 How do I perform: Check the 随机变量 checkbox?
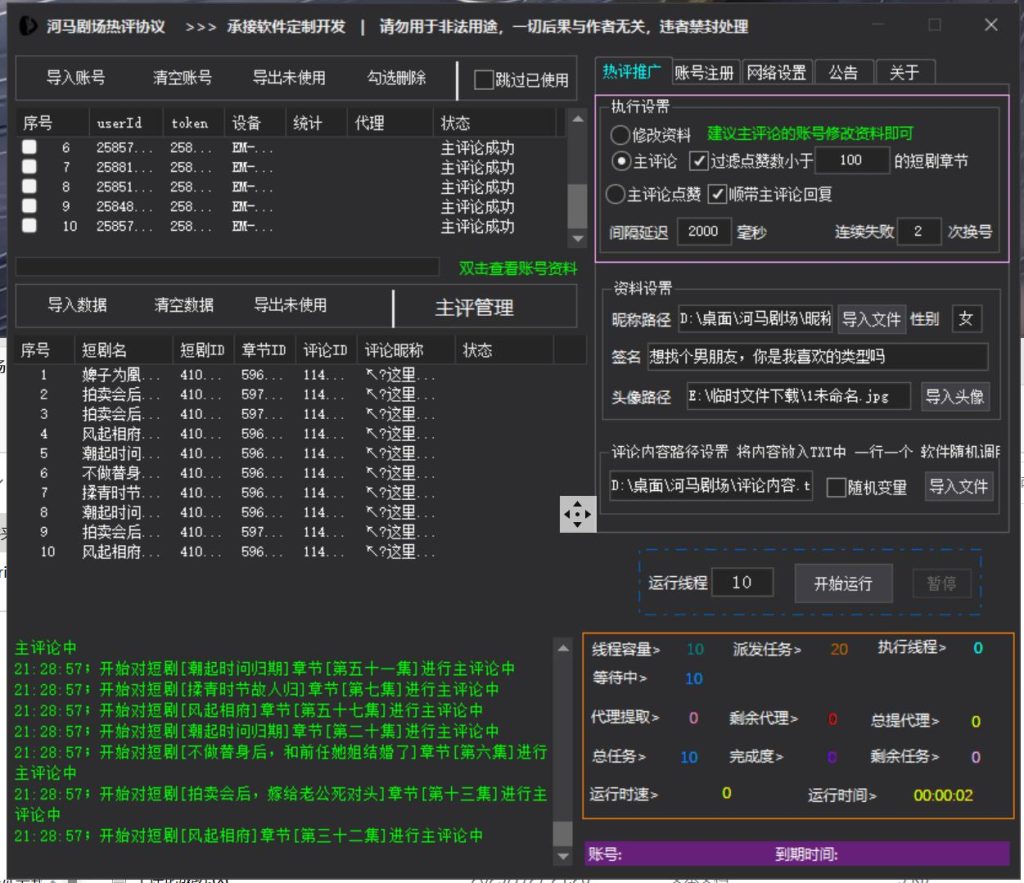pyautogui.click(x=836, y=487)
